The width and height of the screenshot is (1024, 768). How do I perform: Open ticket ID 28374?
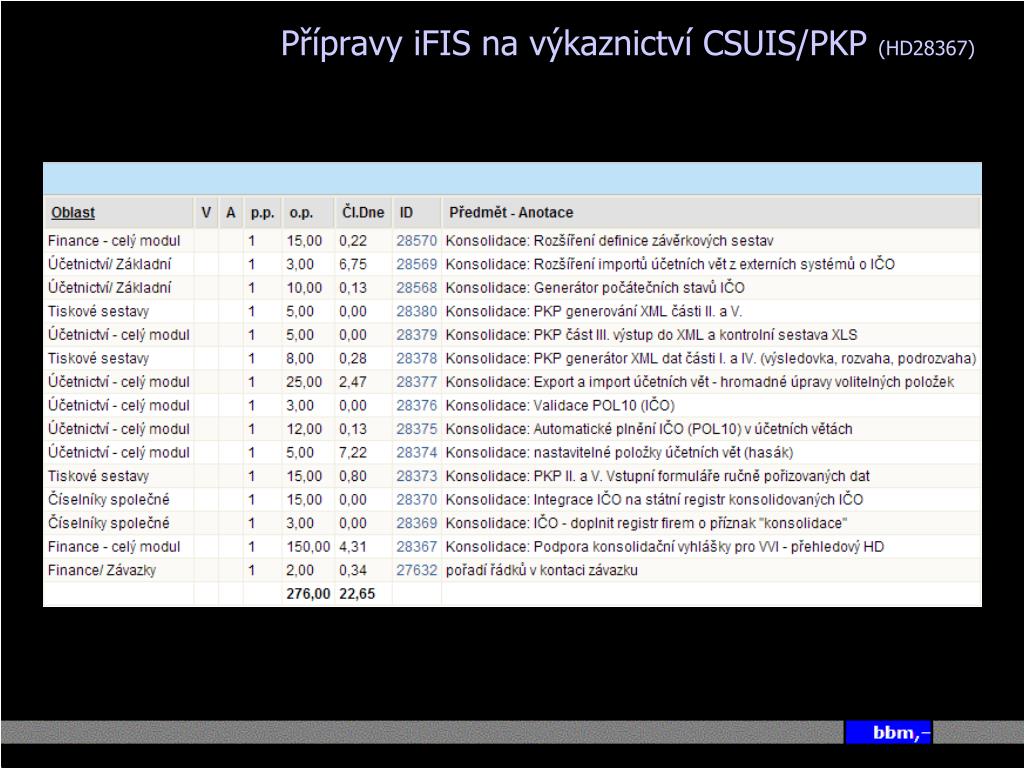[416, 453]
